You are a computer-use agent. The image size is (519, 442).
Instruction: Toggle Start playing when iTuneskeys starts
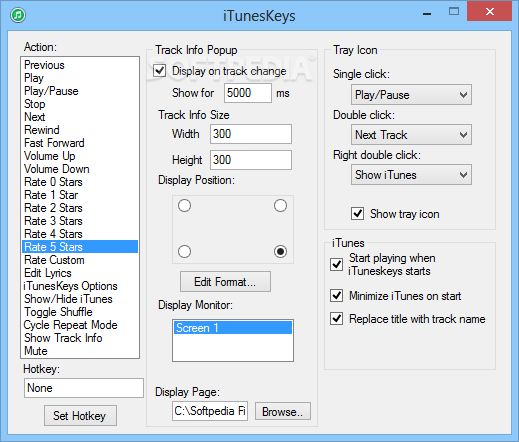336,264
